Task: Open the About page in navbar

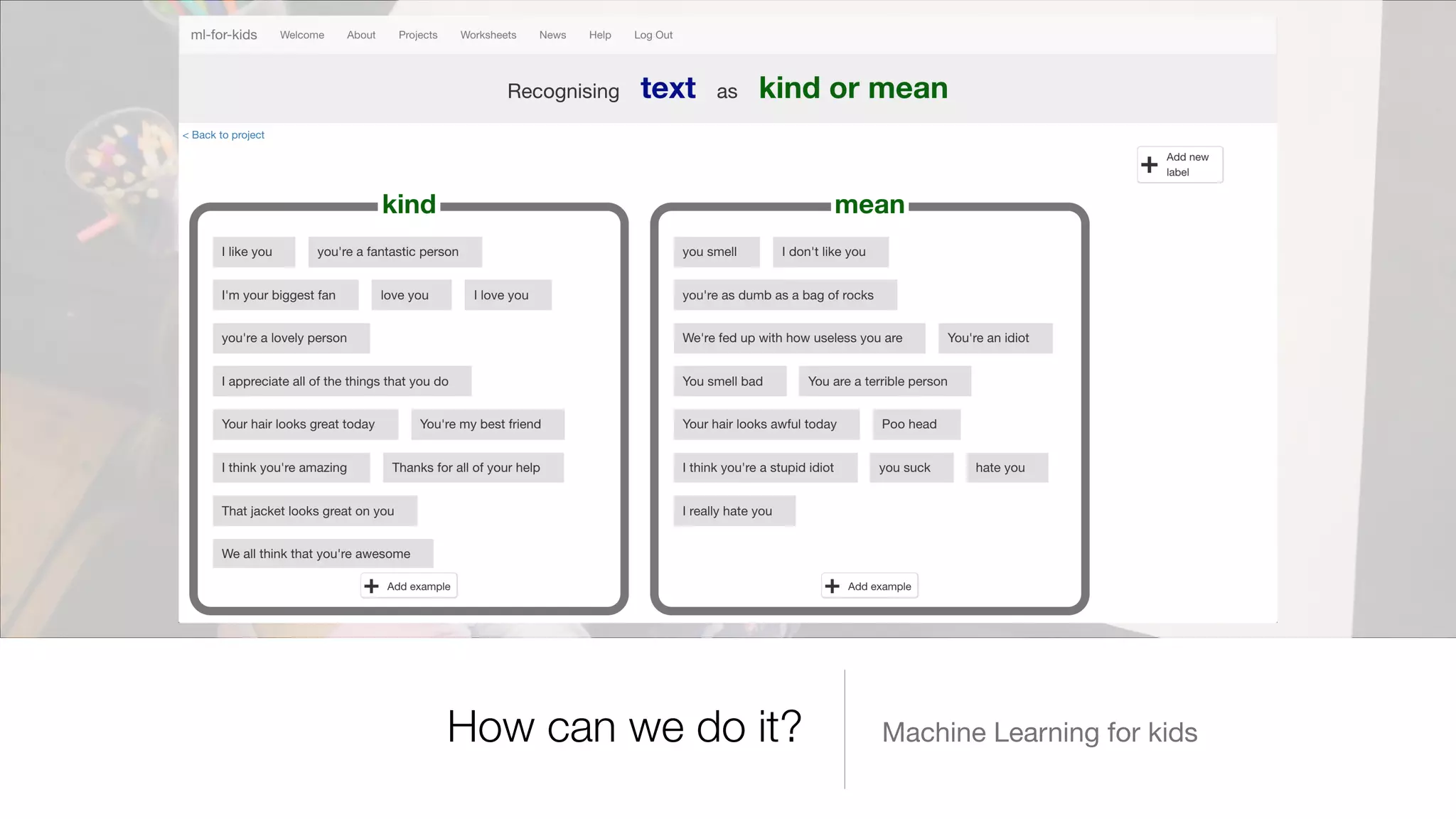Action: (x=361, y=35)
